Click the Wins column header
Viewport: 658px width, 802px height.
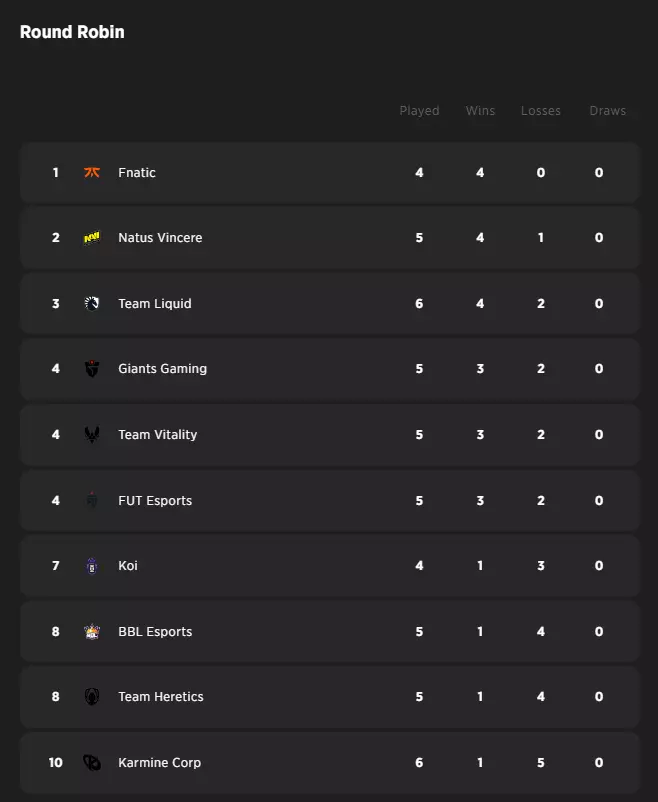coord(480,111)
